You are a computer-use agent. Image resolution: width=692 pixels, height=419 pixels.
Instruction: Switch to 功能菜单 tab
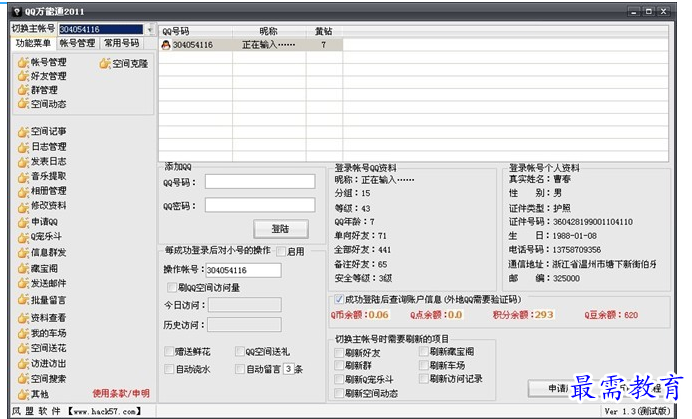(x=33, y=43)
